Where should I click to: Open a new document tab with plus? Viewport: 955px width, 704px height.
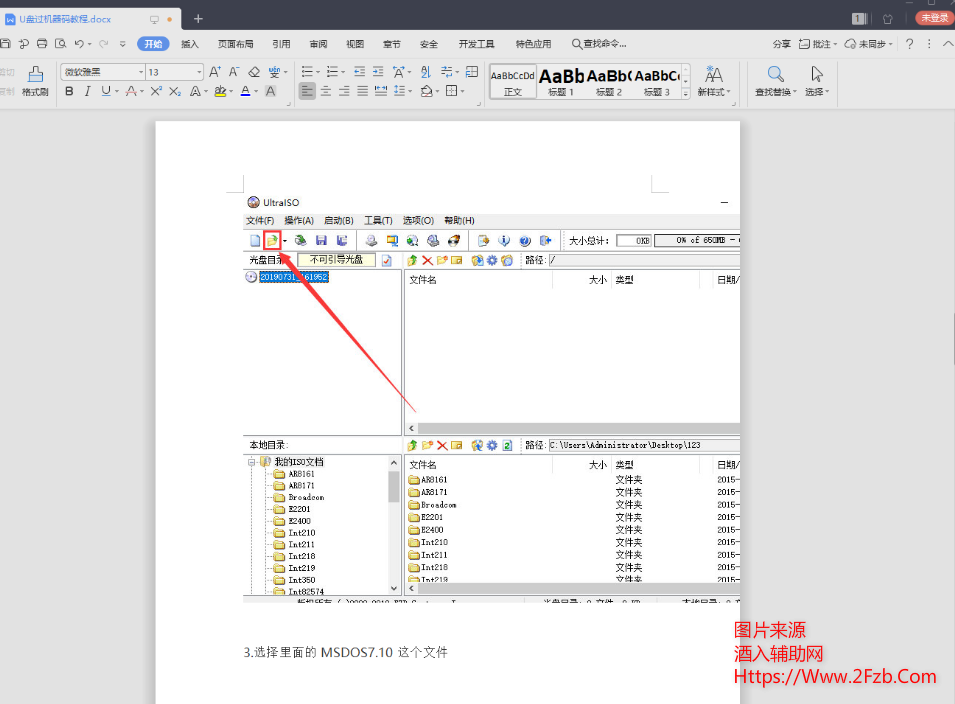click(198, 19)
